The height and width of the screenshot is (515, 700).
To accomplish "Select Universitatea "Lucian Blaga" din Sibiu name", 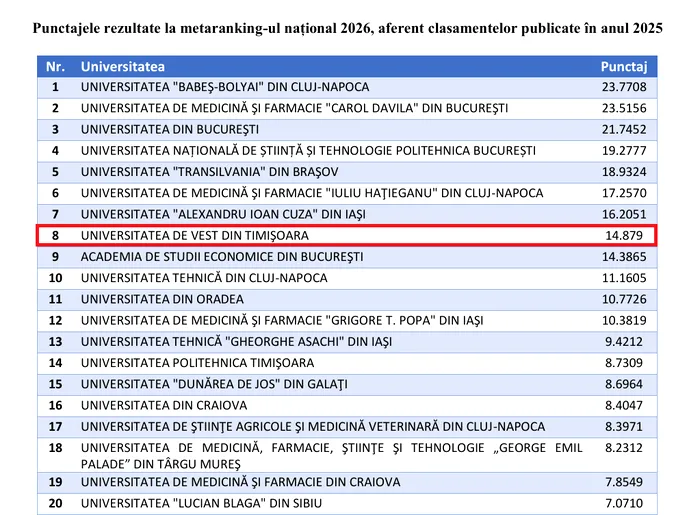I will coord(201,503).
